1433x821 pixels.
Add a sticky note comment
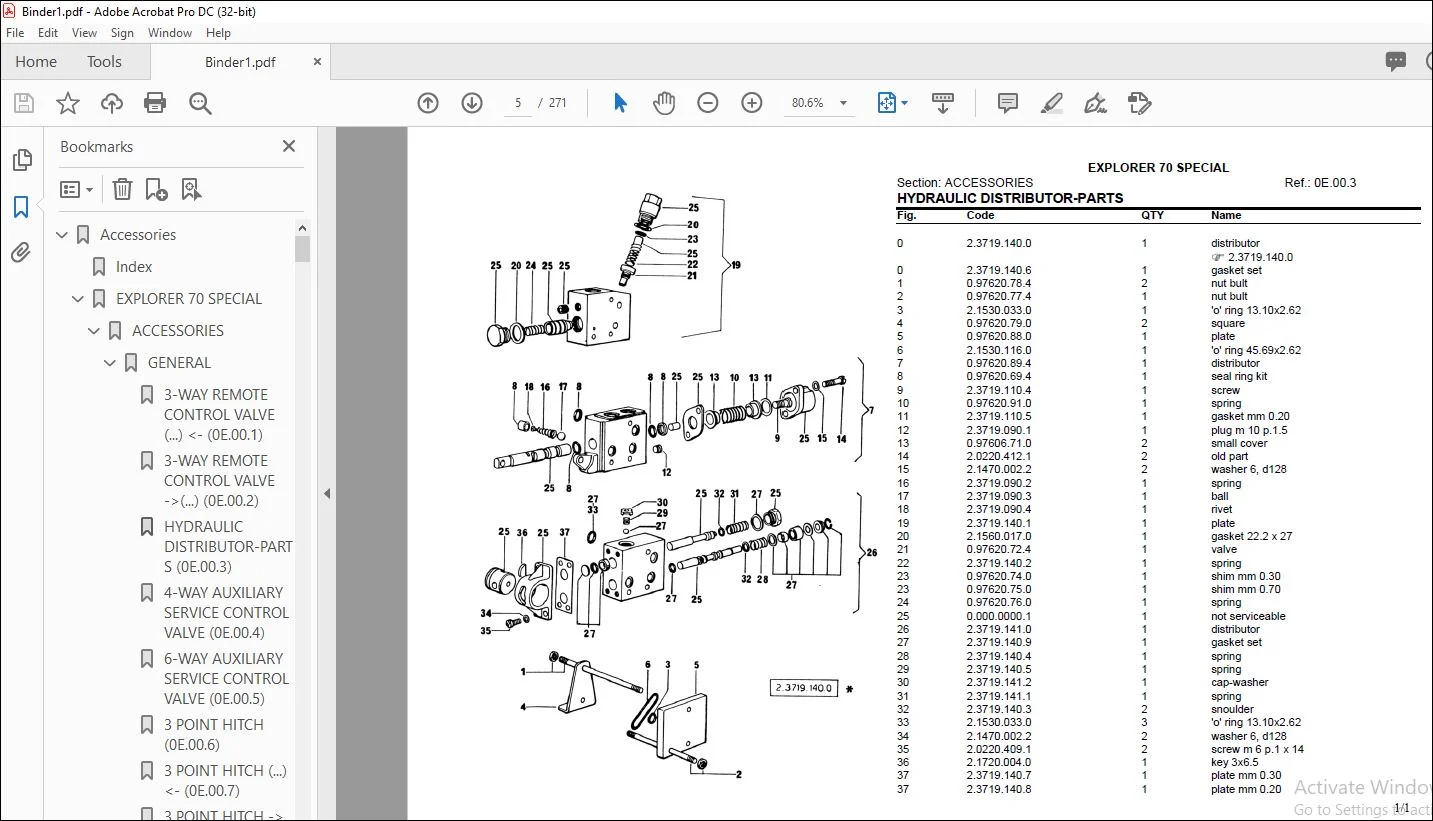coord(1008,103)
